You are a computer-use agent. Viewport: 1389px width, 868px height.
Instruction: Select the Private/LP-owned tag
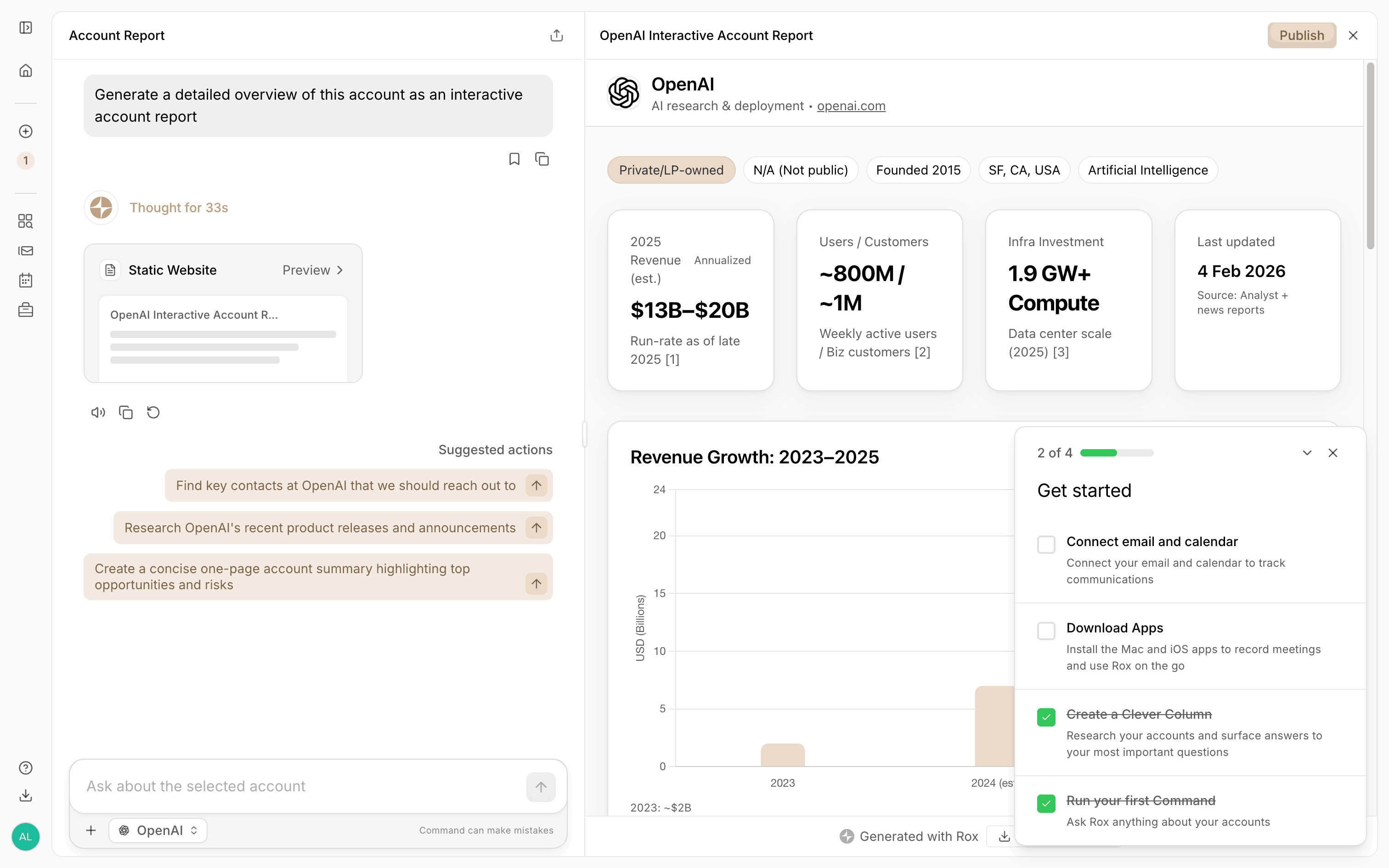pos(671,170)
